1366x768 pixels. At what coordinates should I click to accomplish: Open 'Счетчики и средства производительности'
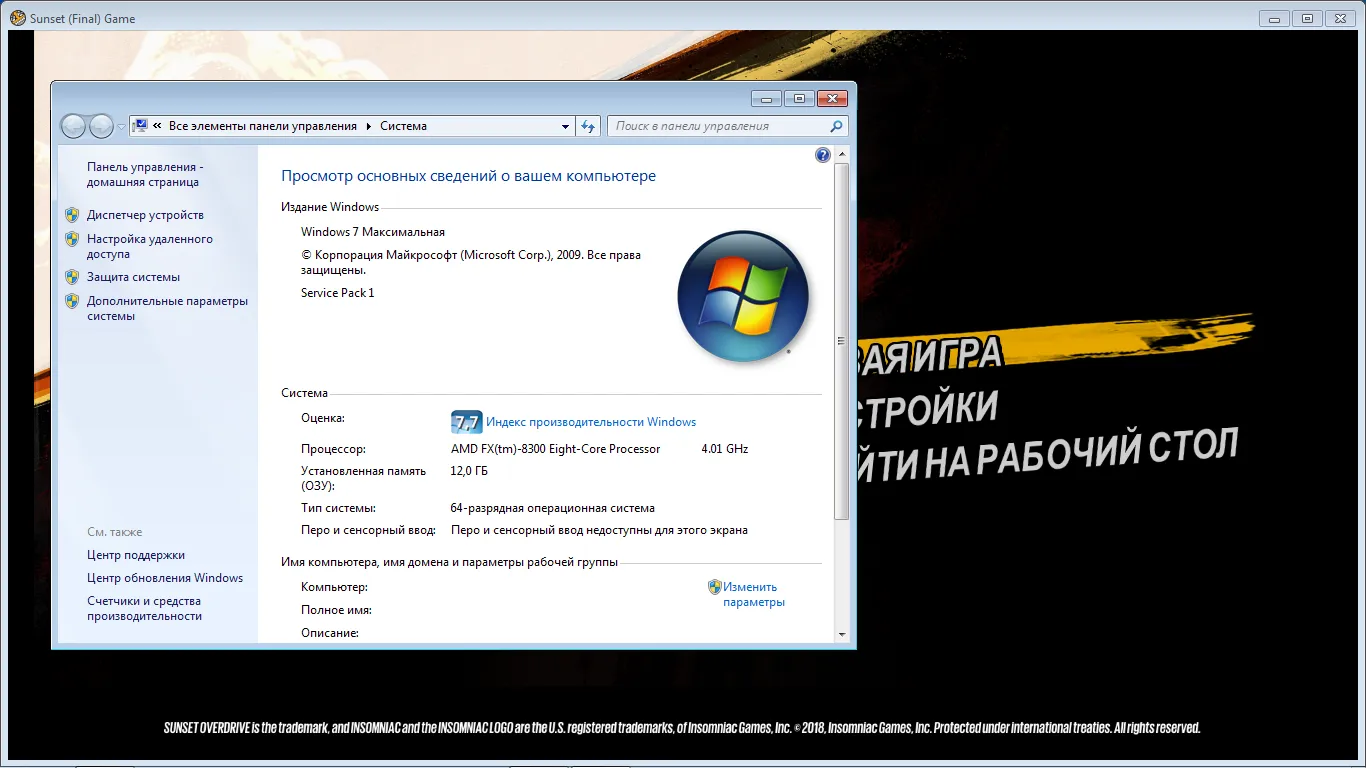coord(145,609)
